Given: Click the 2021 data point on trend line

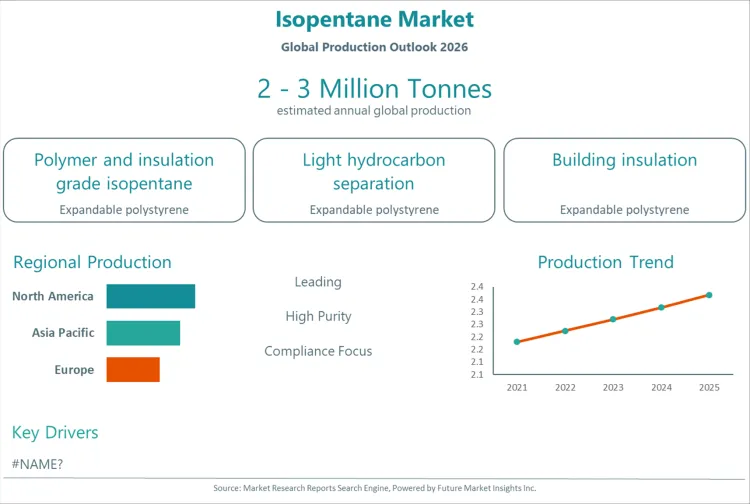Looking at the screenshot, I should click(x=517, y=342).
